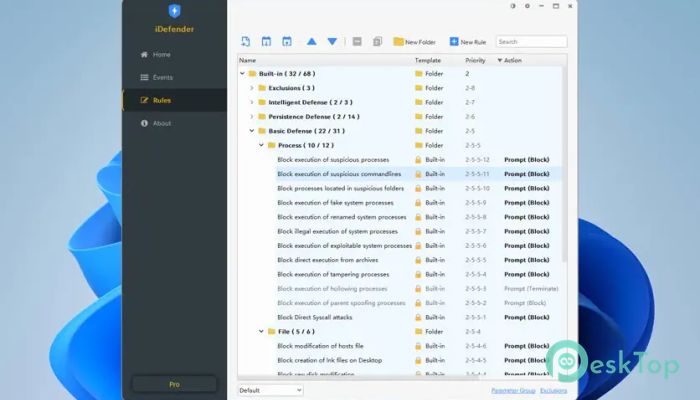Image resolution: width=700 pixels, height=400 pixels.
Task: Expand the Persistence Defense folder
Action: click(x=252, y=117)
